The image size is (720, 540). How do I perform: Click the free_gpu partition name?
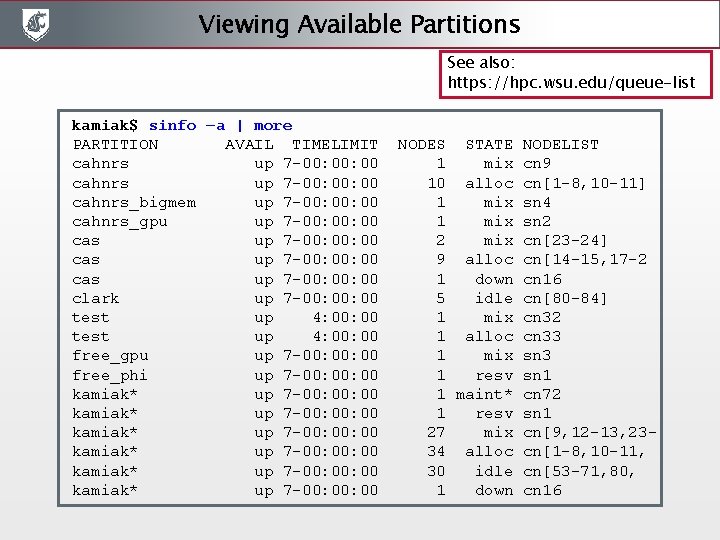coord(110,356)
